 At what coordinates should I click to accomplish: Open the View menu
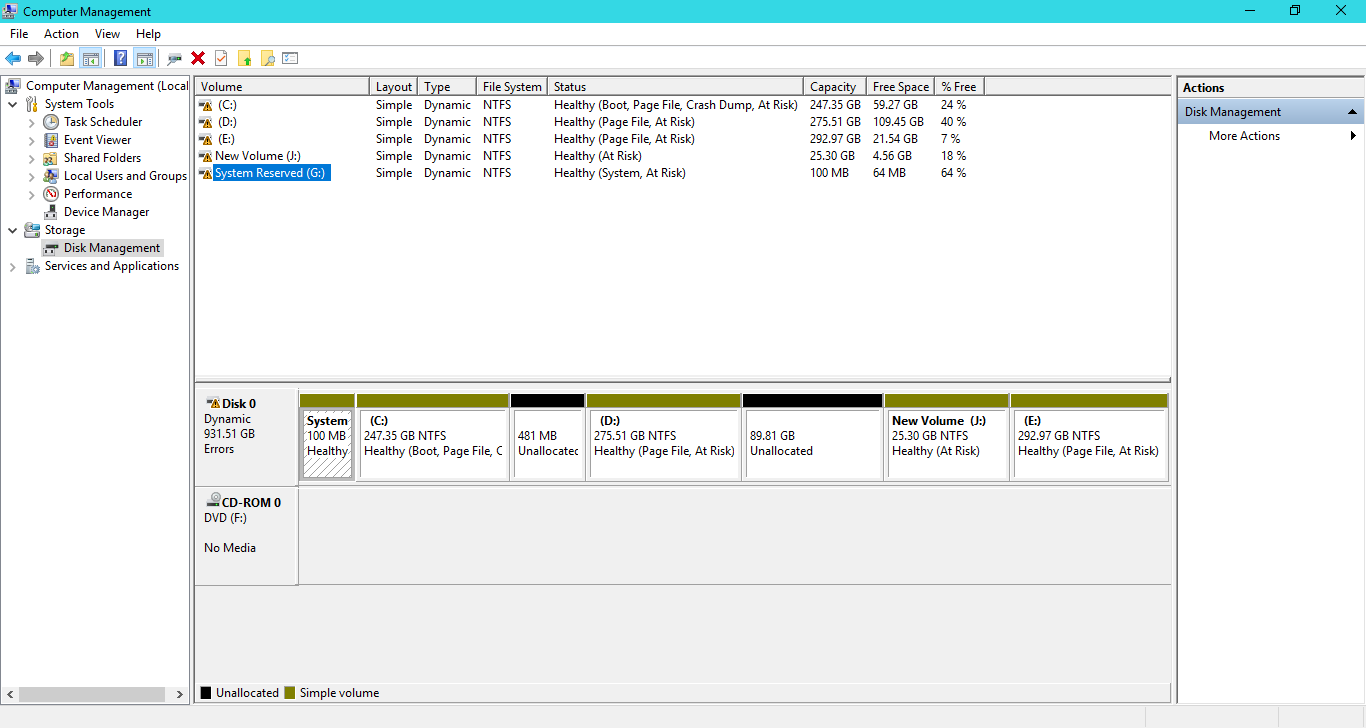pos(107,33)
